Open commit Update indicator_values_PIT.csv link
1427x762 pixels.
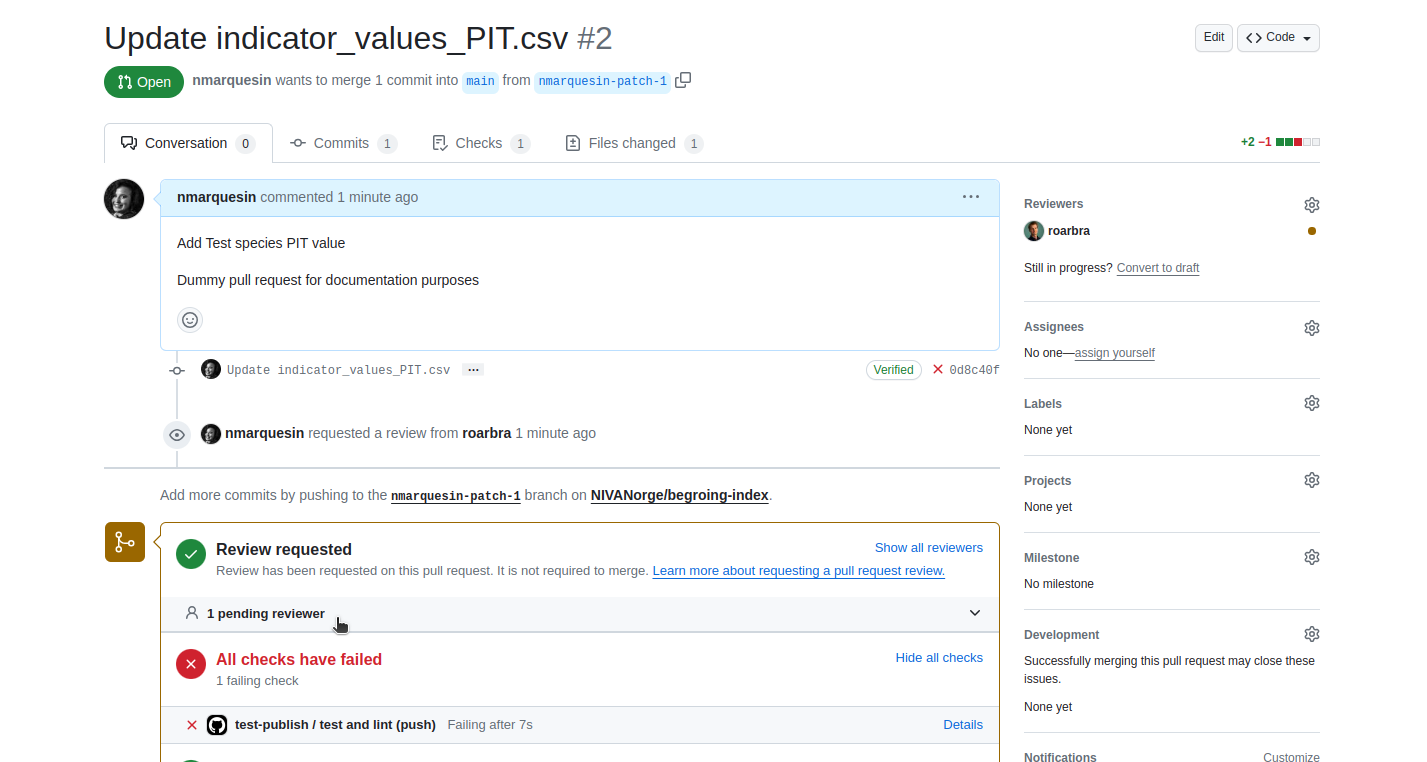pyautogui.click(x=339, y=370)
